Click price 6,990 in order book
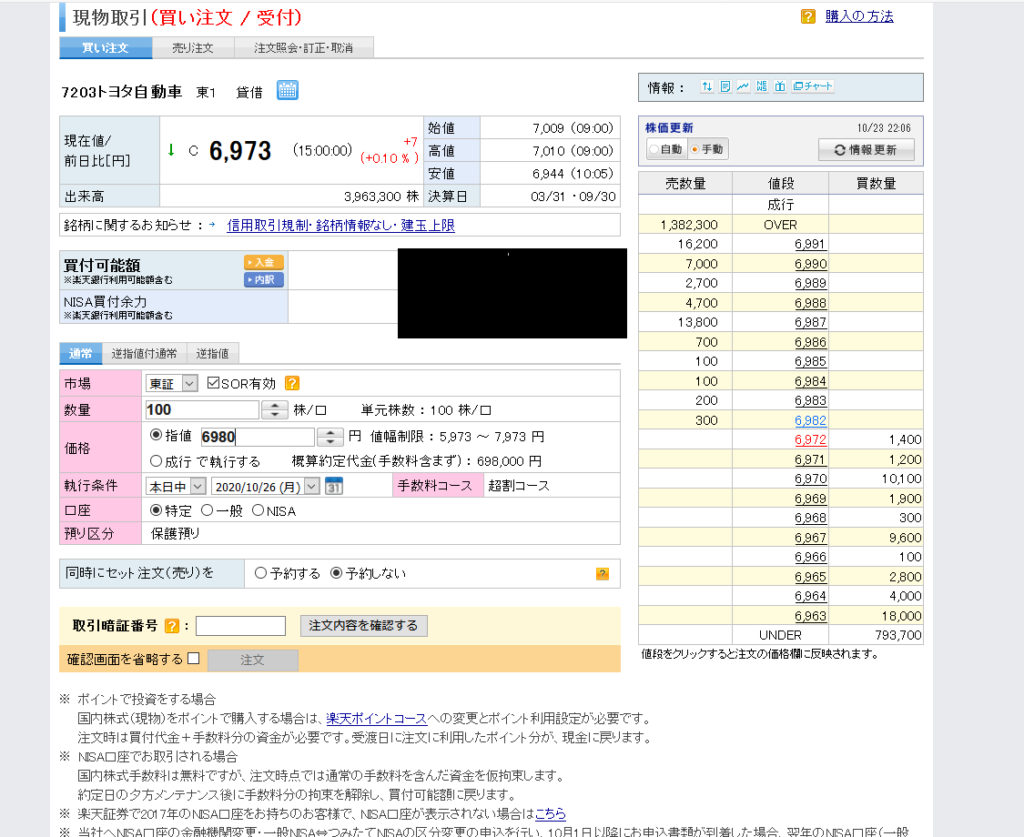This screenshot has width=1024, height=837. coord(810,264)
